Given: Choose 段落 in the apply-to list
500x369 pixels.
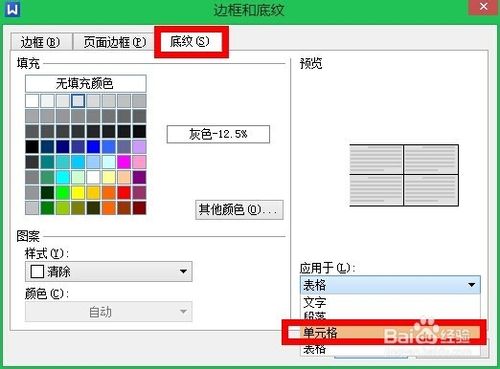Looking at the screenshot, I should click(390, 315).
